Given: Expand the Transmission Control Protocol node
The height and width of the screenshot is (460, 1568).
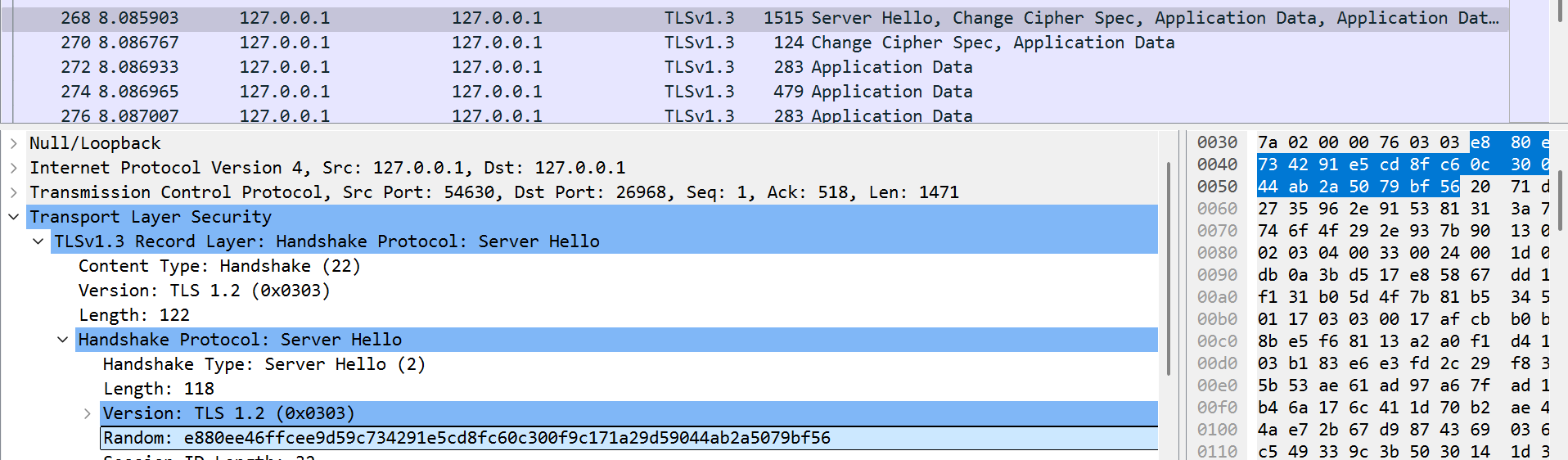Looking at the screenshot, I should (13, 192).
